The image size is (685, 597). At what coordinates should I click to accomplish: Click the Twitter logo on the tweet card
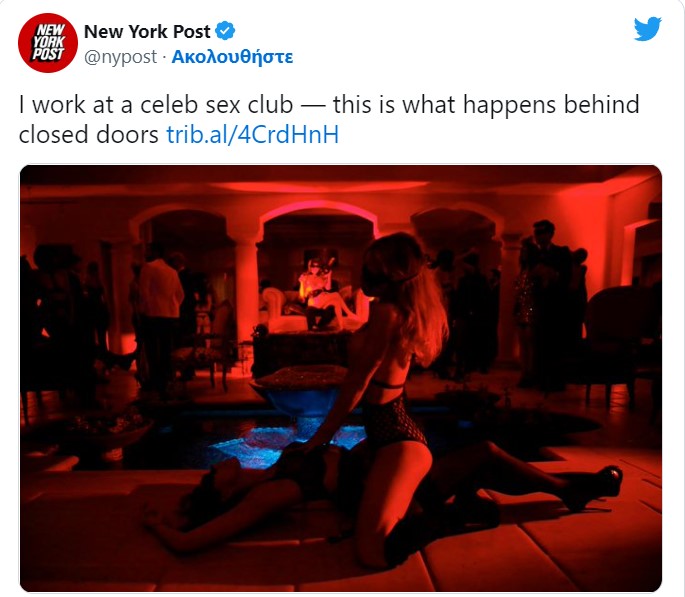tap(647, 29)
